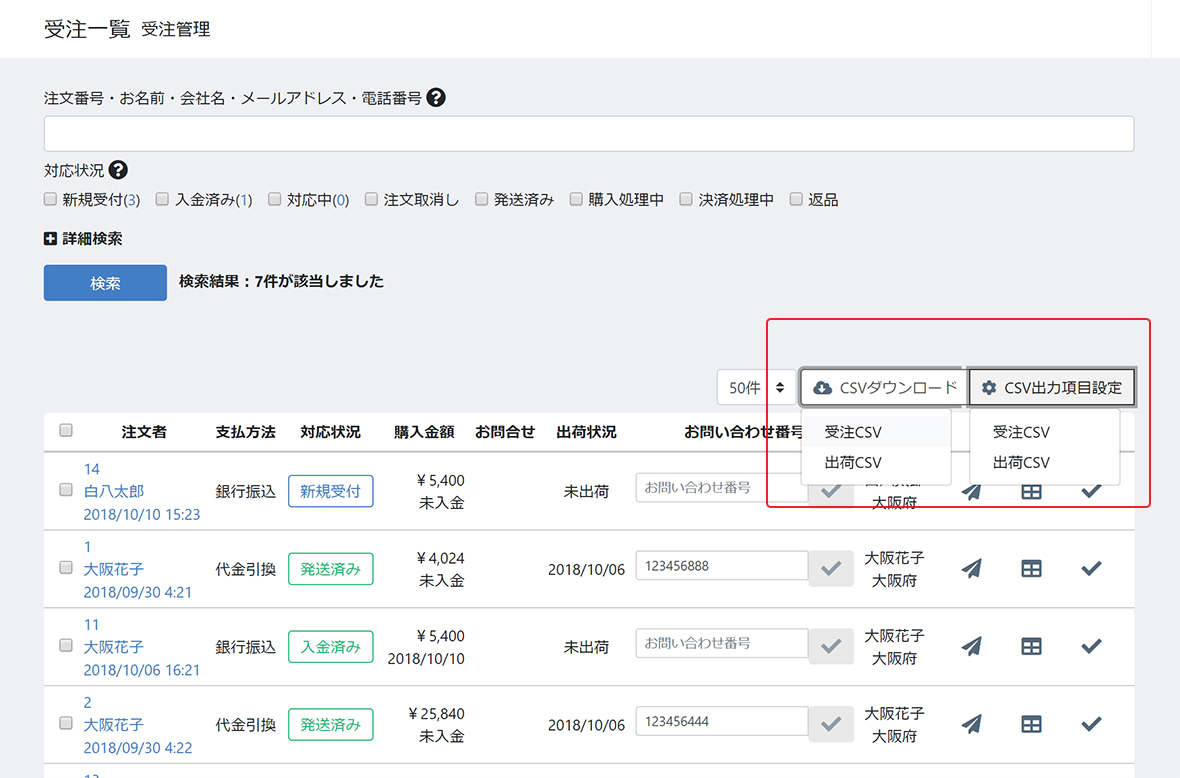Click the help icon beside search field label
This screenshot has width=1180, height=778.
pos(435,98)
